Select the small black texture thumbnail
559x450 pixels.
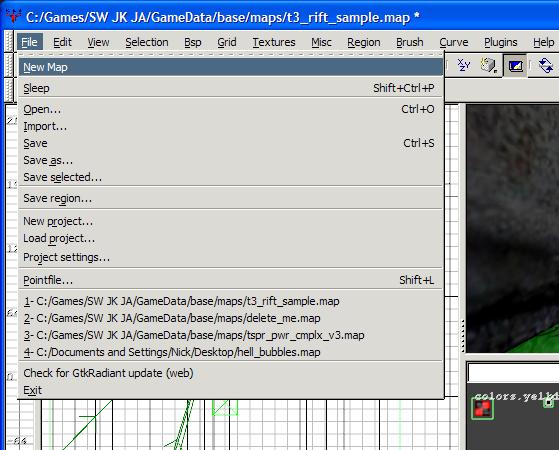(x=548, y=403)
